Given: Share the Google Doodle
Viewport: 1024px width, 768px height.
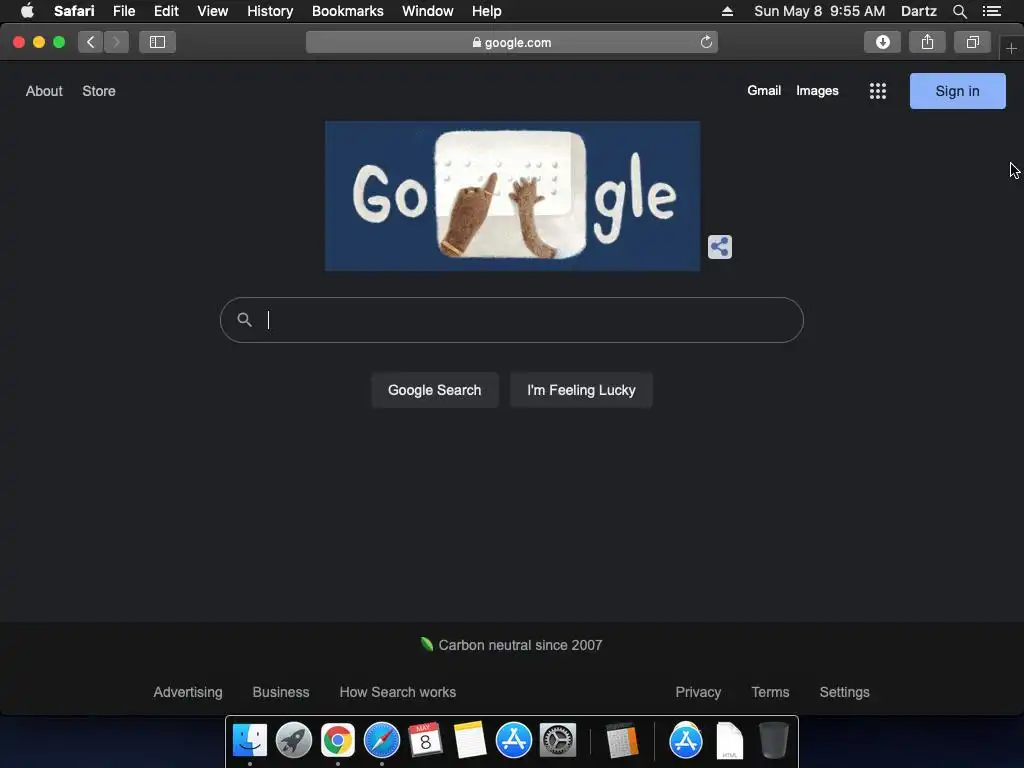Looking at the screenshot, I should pyautogui.click(x=720, y=247).
